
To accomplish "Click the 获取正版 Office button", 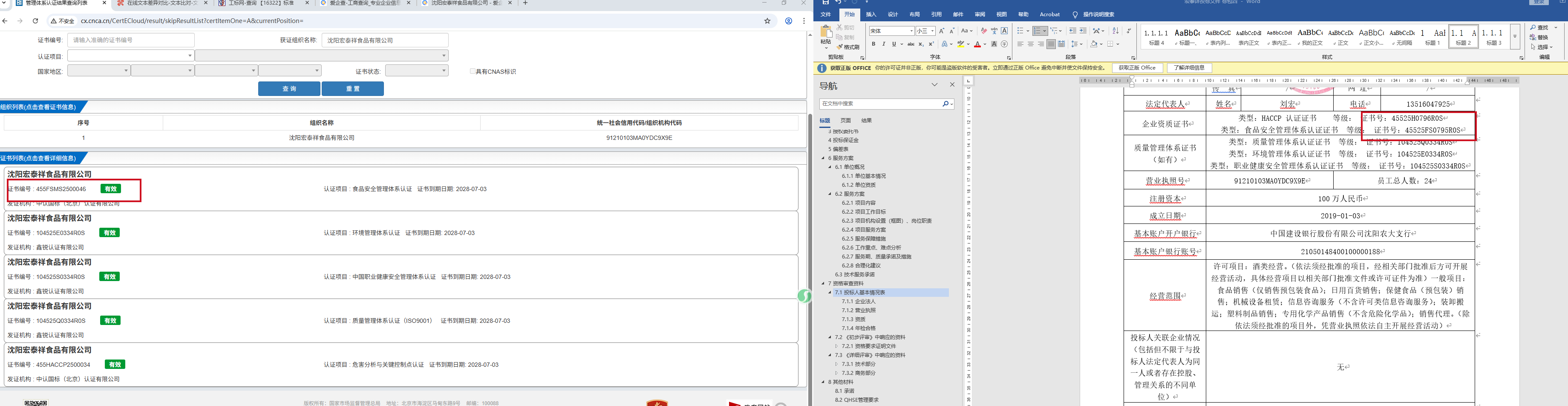I will 1137,68.
